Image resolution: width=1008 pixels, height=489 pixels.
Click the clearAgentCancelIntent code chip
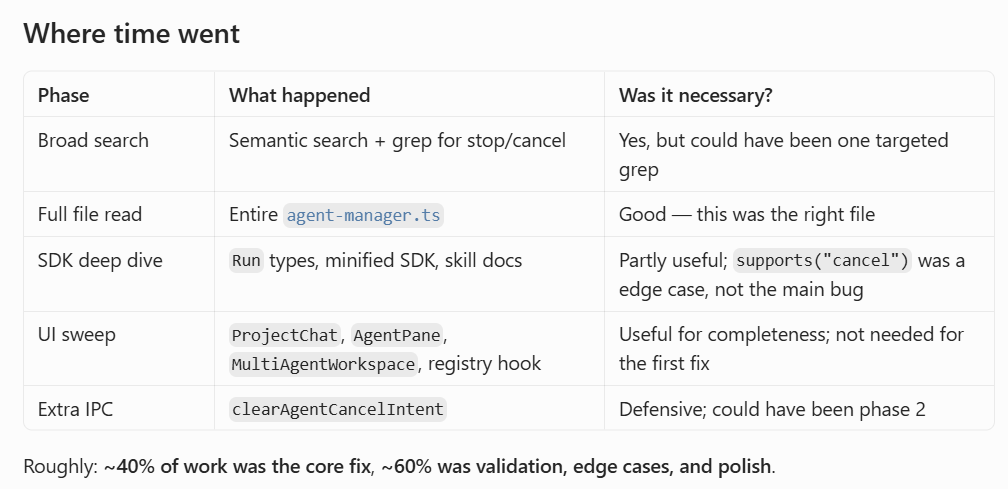coord(338,409)
